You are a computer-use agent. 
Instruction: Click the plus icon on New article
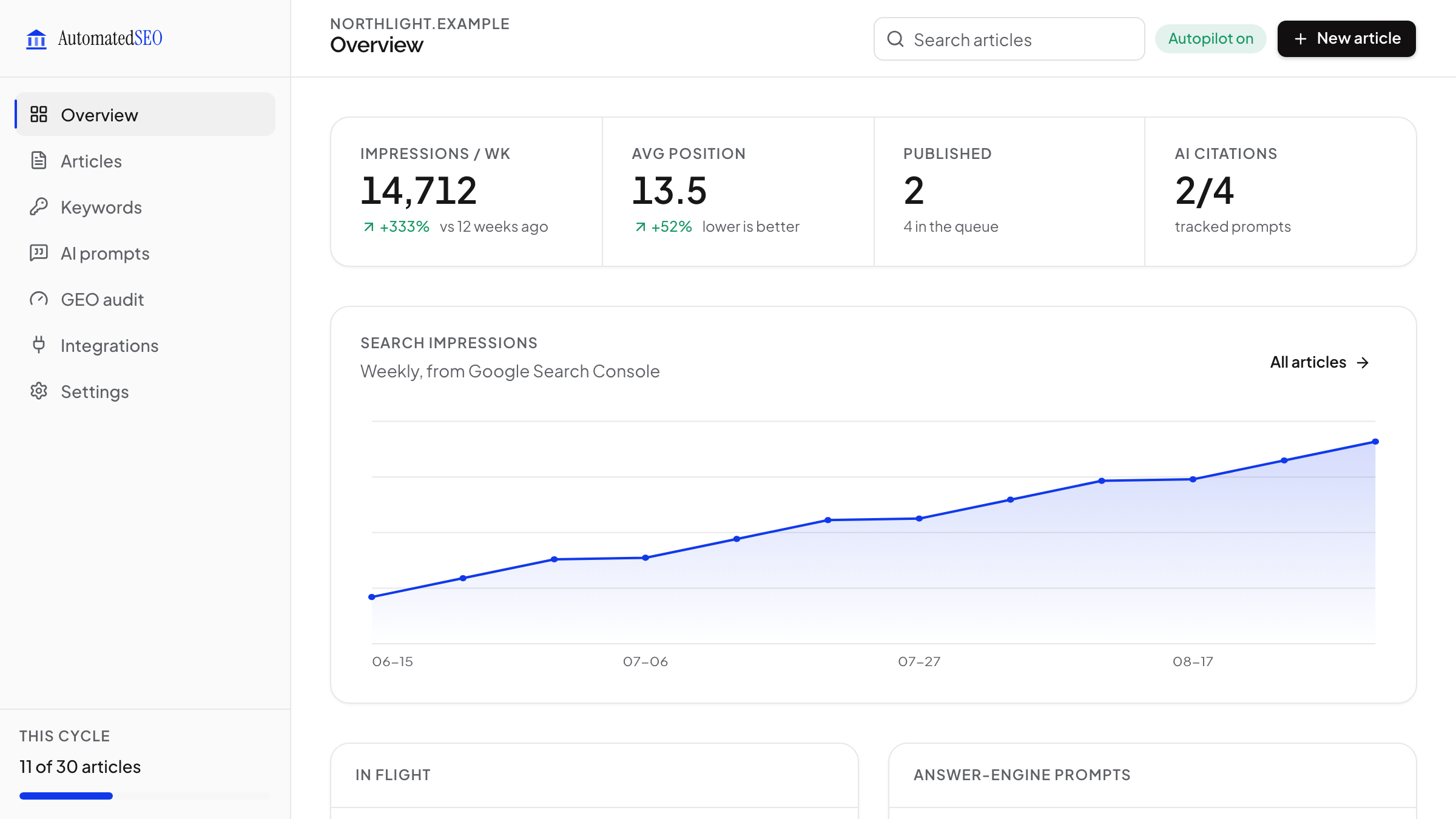(1300, 39)
